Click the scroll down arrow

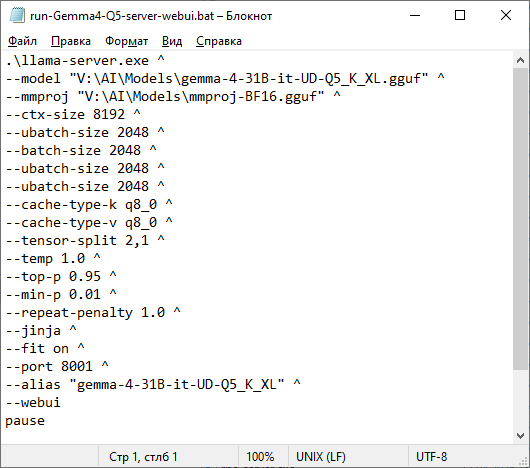520,436
